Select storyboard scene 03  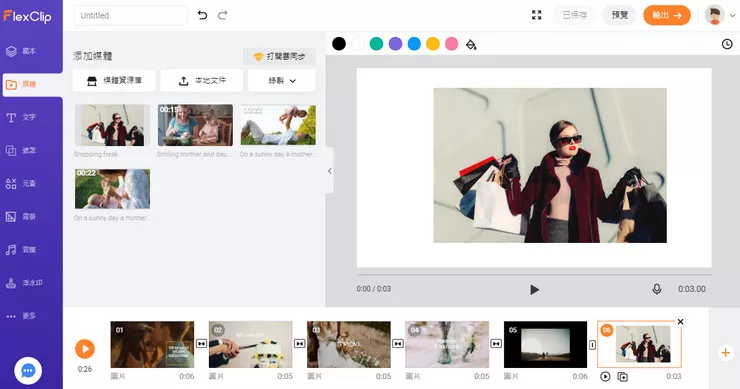349,345
